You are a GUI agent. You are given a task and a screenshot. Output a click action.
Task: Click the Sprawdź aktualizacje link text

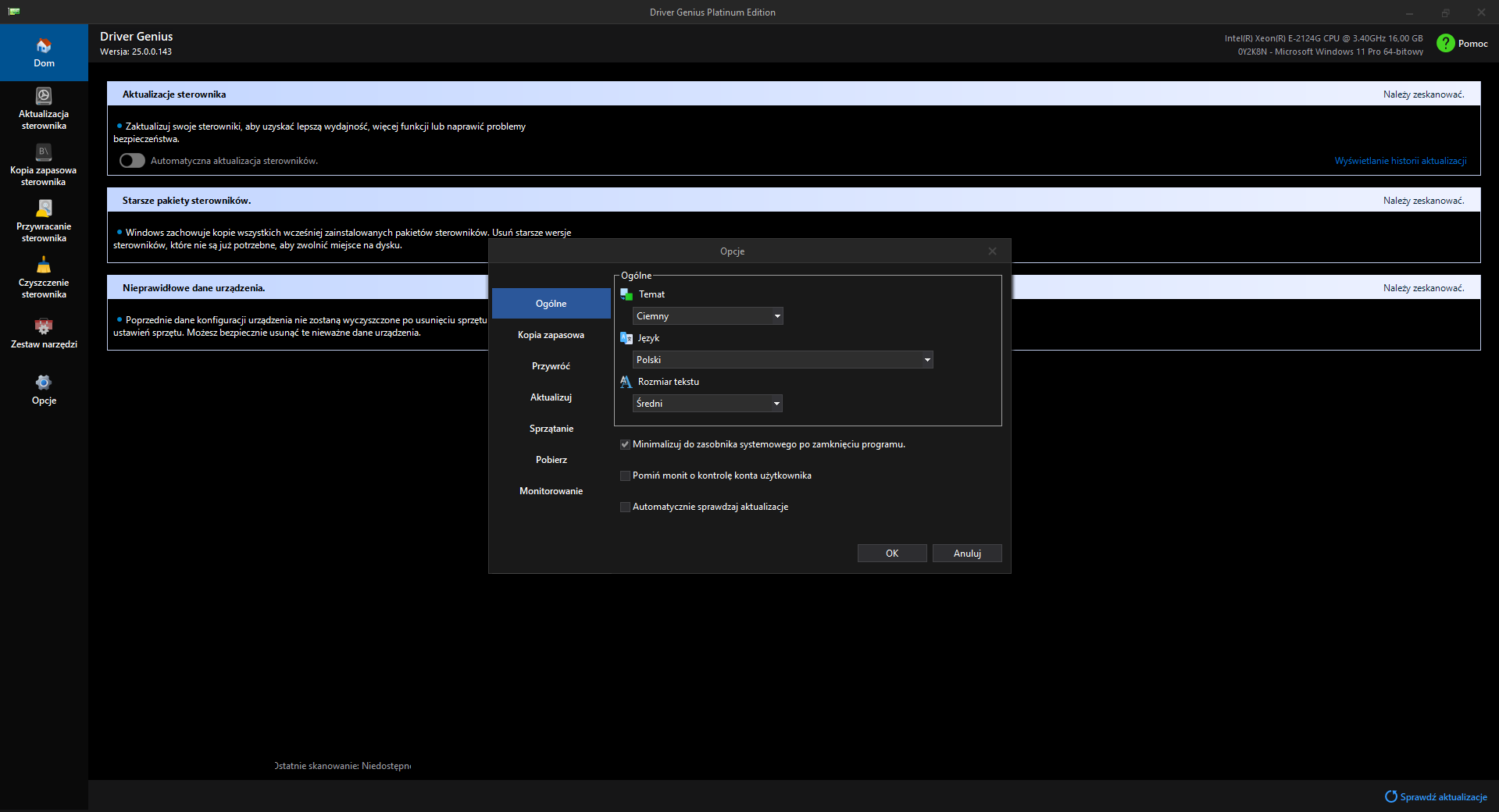(x=1444, y=797)
